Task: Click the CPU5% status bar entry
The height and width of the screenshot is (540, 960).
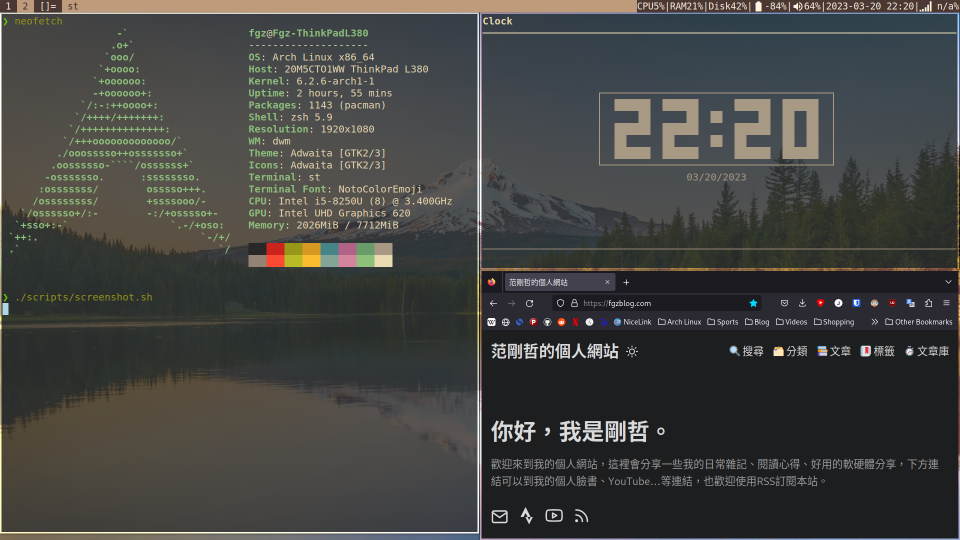Action: pos(651,6)
